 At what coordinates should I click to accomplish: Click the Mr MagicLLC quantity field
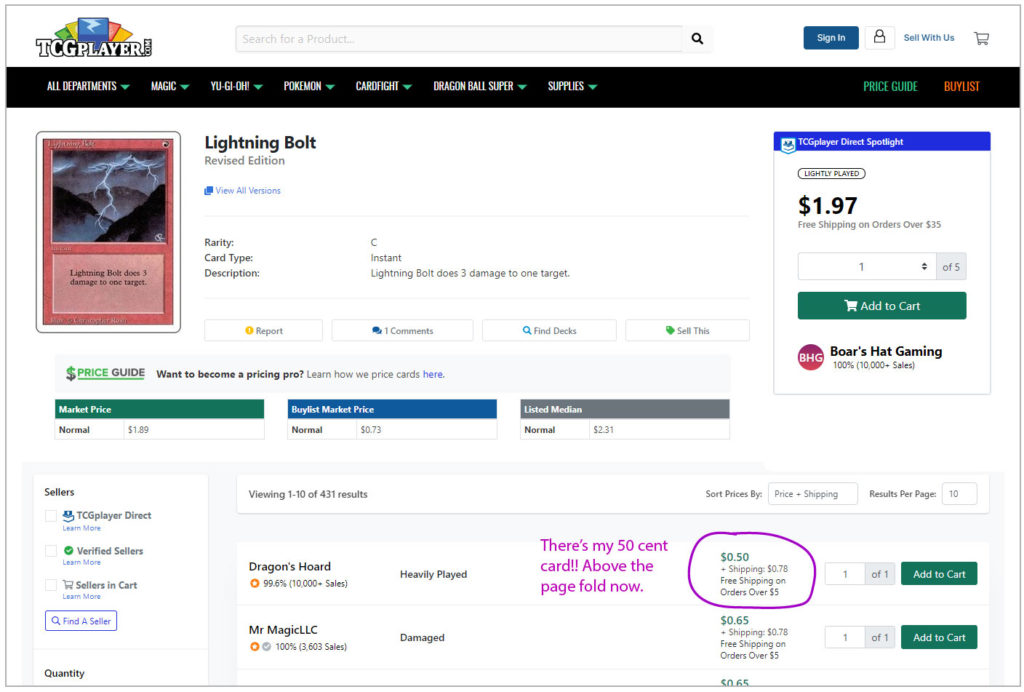(x=845, y=637)
